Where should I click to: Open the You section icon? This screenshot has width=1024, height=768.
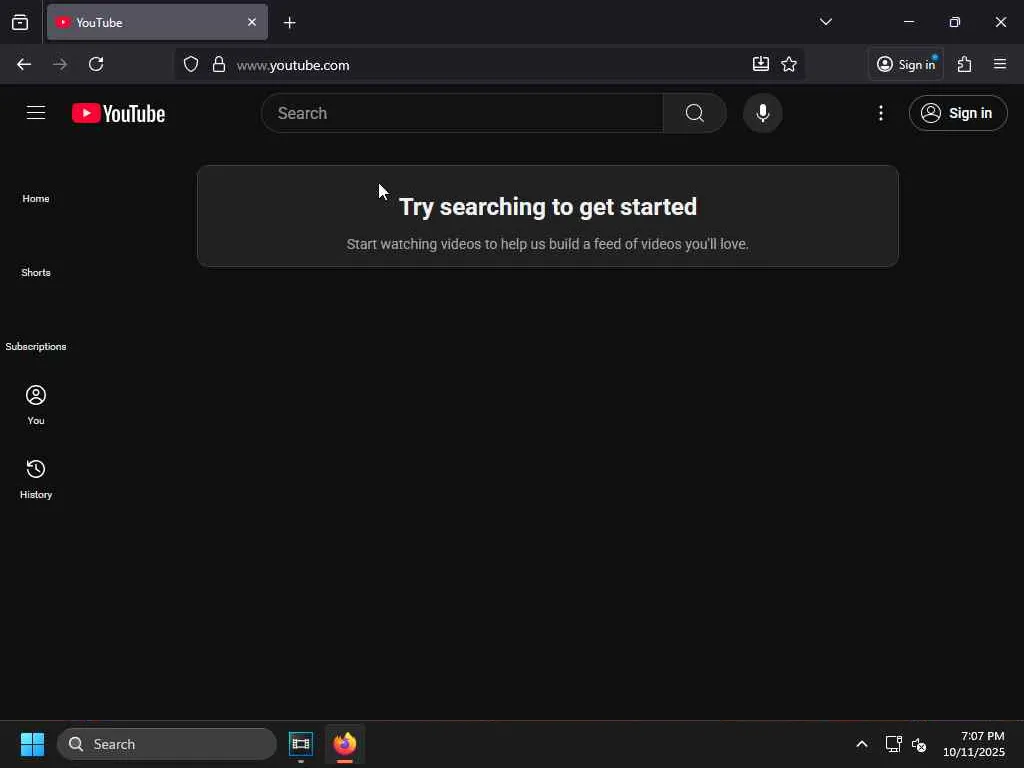coord(36,396)
